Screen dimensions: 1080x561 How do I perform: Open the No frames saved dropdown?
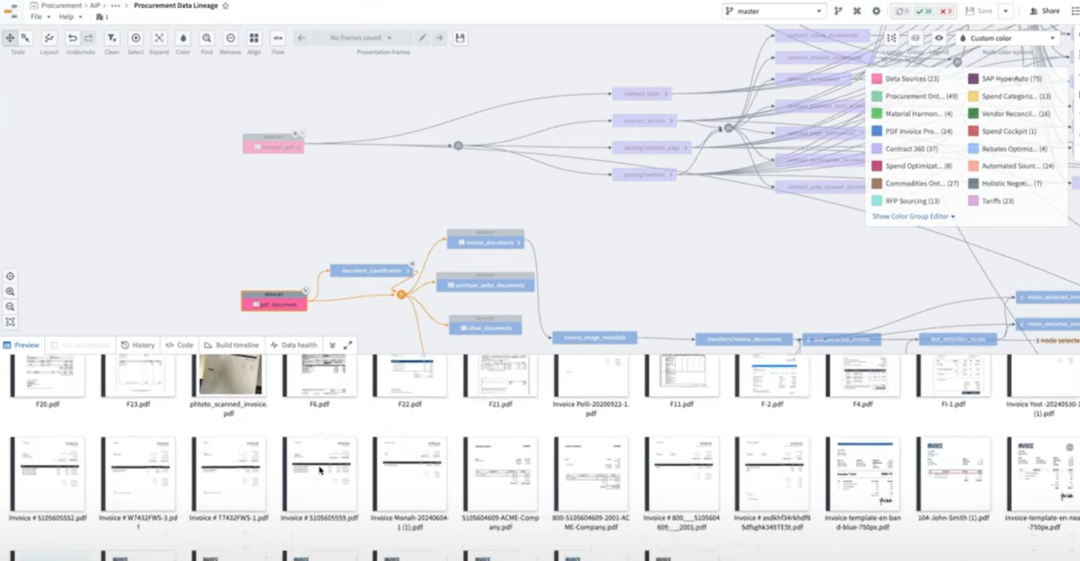point(361,38)
